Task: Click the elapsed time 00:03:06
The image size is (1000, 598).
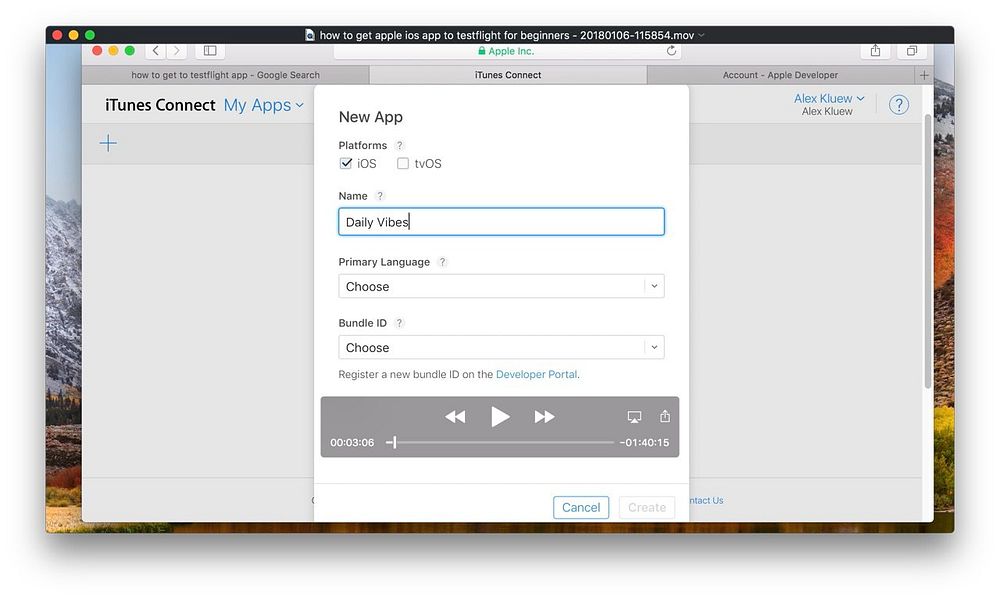Action: (352, 442)
